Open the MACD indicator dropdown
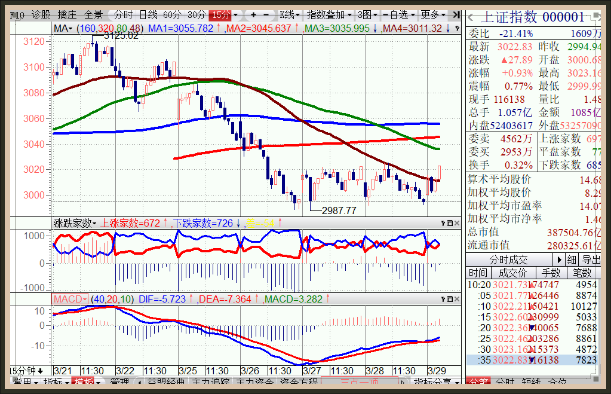611x394 pixels. pyautogui.click(x=70, y=299)
